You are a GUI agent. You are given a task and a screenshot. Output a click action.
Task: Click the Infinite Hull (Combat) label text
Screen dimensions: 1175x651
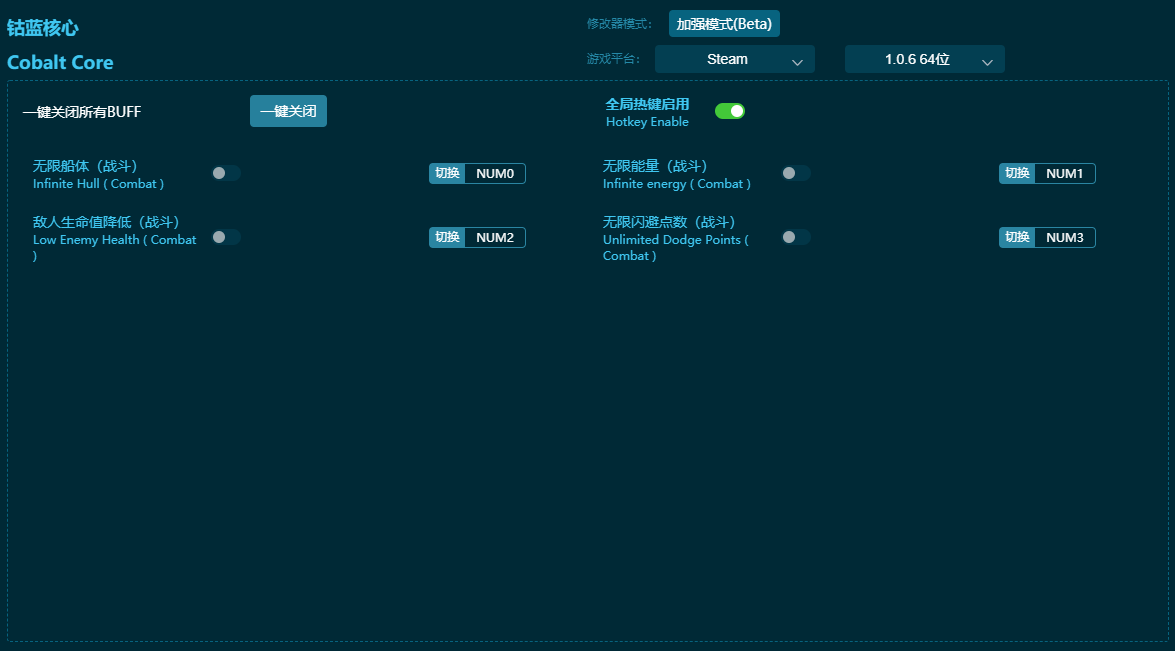pos(98,184)
